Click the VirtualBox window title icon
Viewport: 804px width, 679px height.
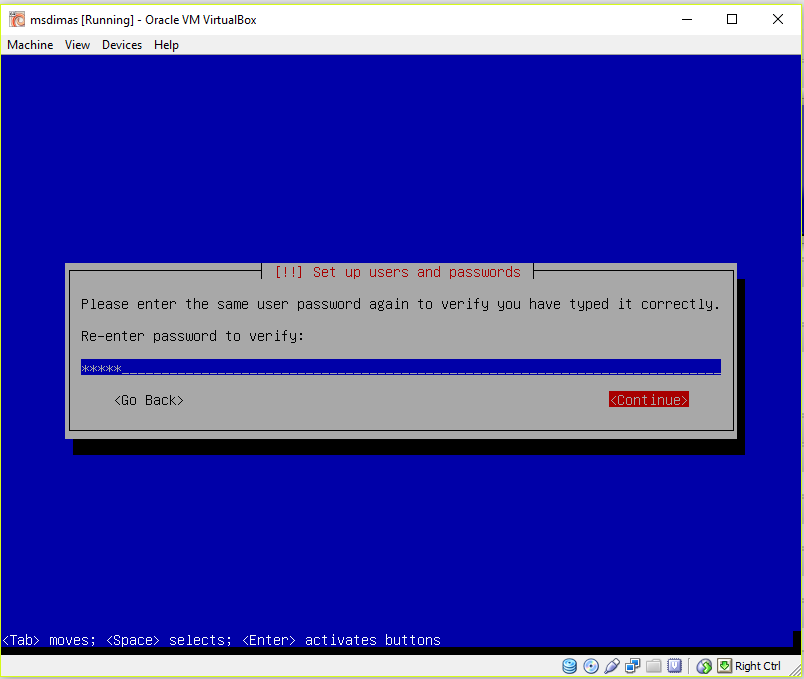(x=17, y=19)
